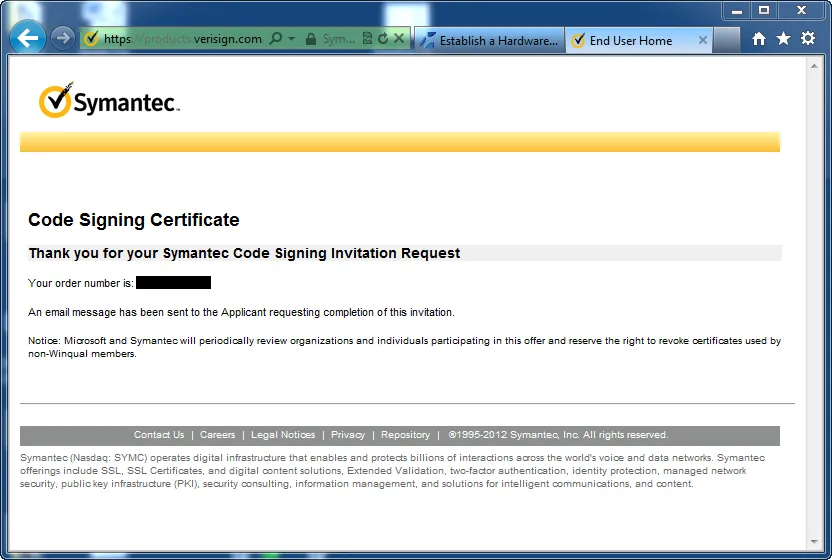Screen dimensions: 832x560
Task: Toggle the compatibility view icon
Action: point(367,38)
